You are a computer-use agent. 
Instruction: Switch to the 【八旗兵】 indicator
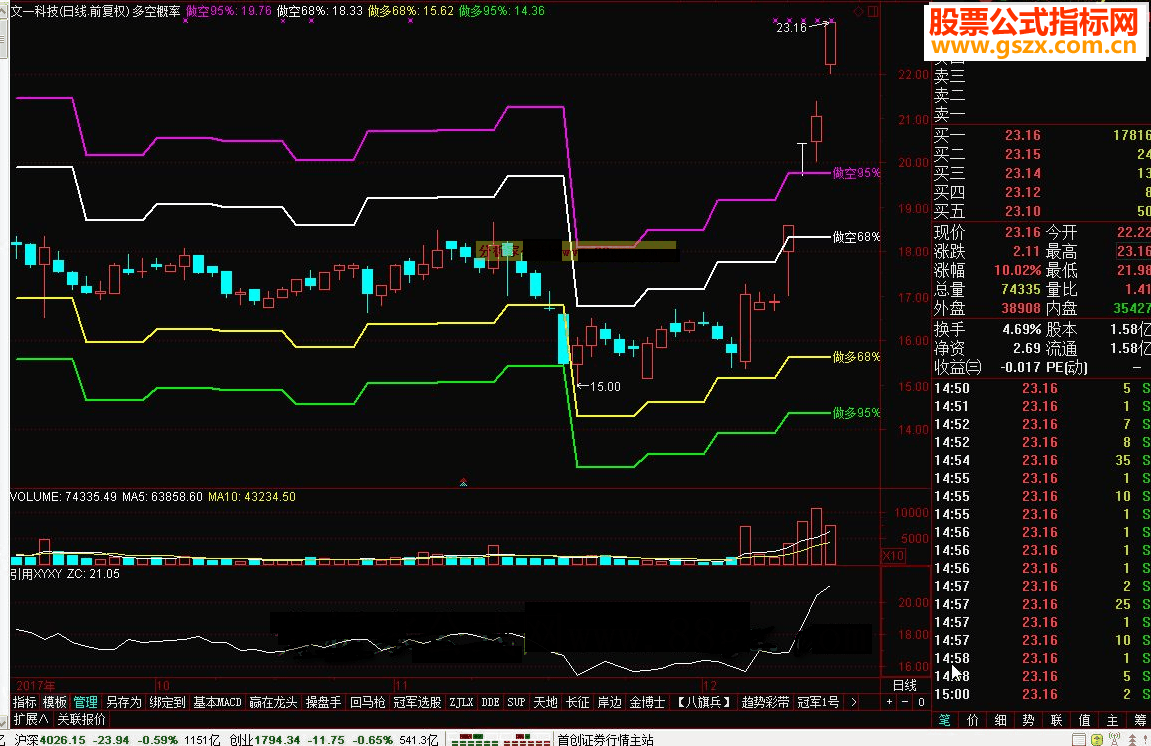click(704, 702)
